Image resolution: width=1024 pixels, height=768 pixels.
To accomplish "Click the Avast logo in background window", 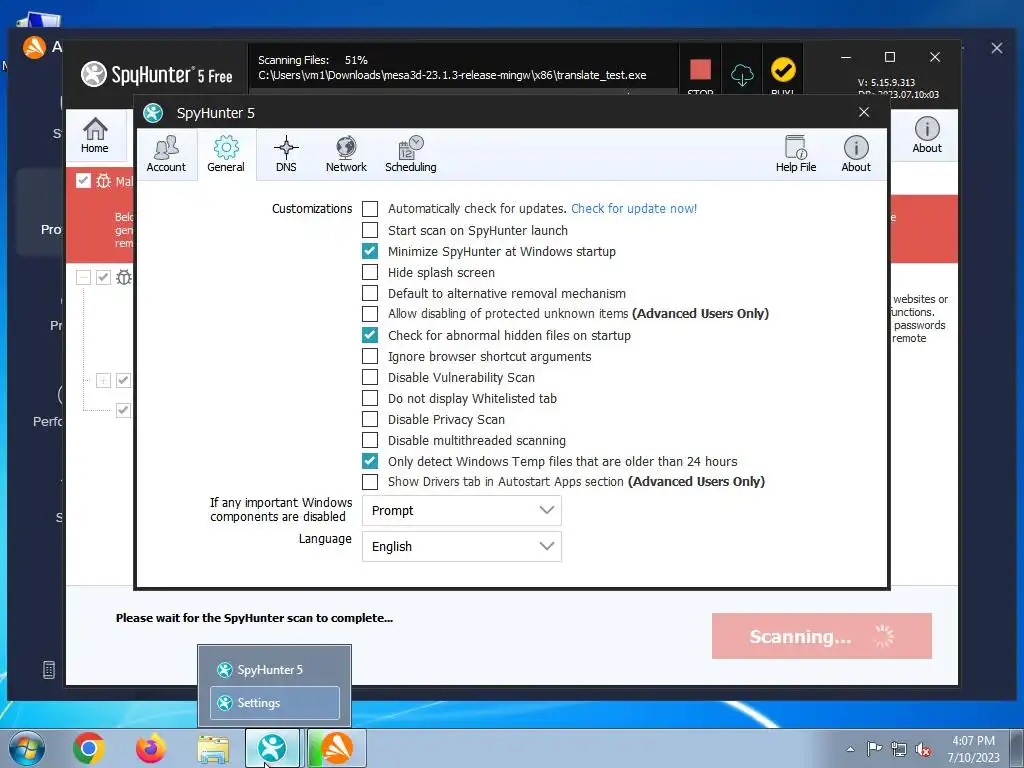I will tap(34, 47).
